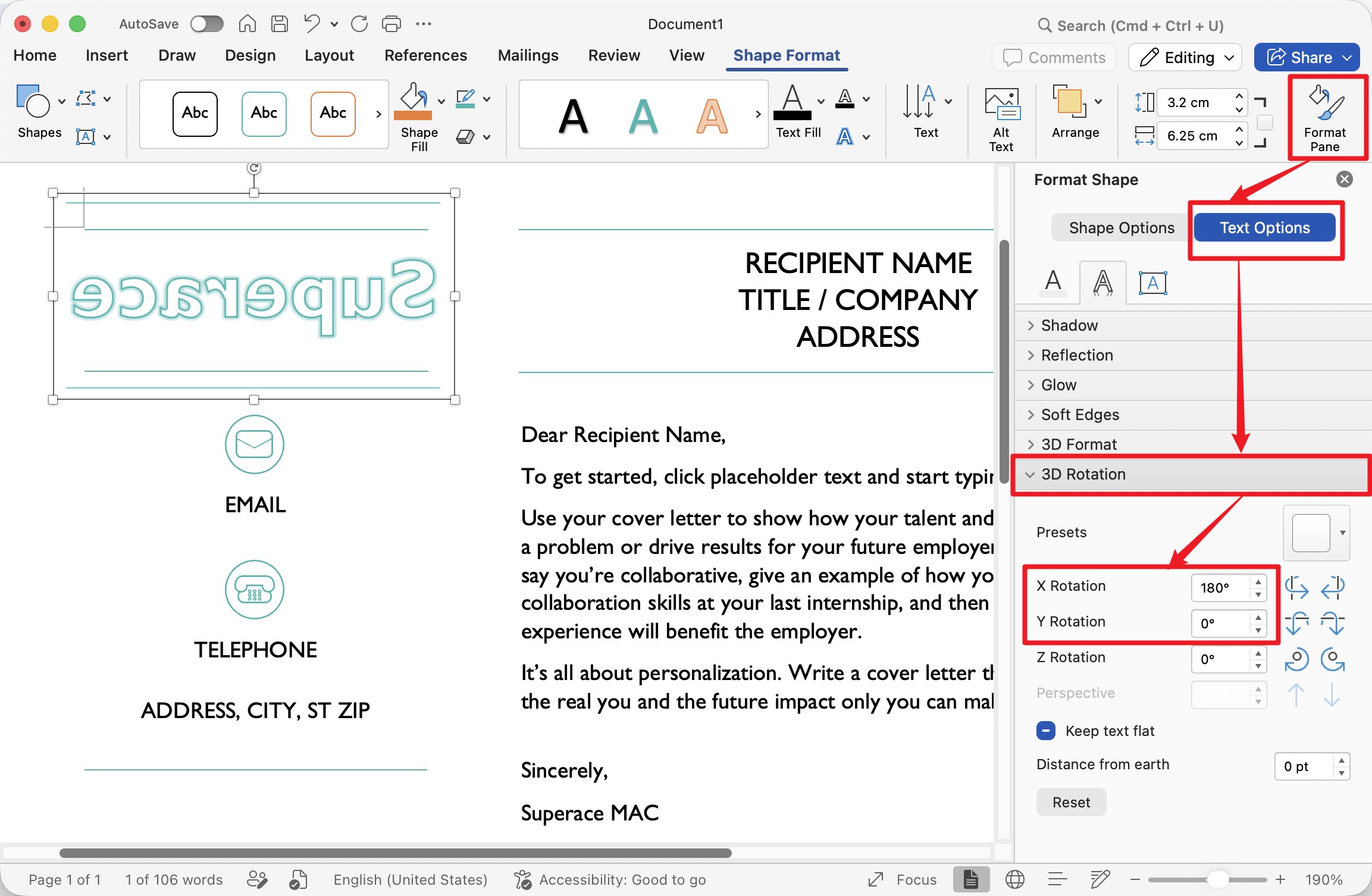
Task: Click the X rotation rotate-left icon
Action: click(x=1296, y=587)
